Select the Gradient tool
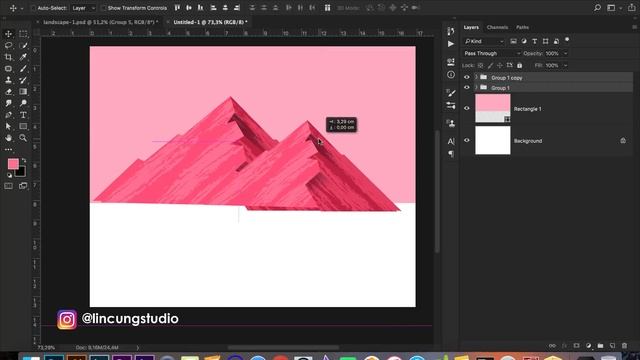 click(x=23, y=92)
